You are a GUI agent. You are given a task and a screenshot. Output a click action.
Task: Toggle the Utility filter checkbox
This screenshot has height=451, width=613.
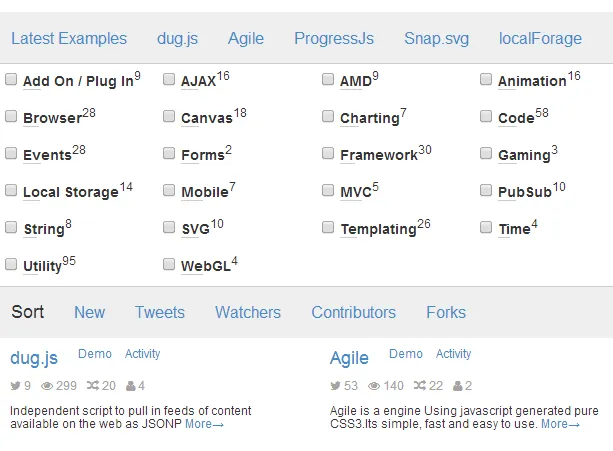pyautogui.click(x=11, y=264)
